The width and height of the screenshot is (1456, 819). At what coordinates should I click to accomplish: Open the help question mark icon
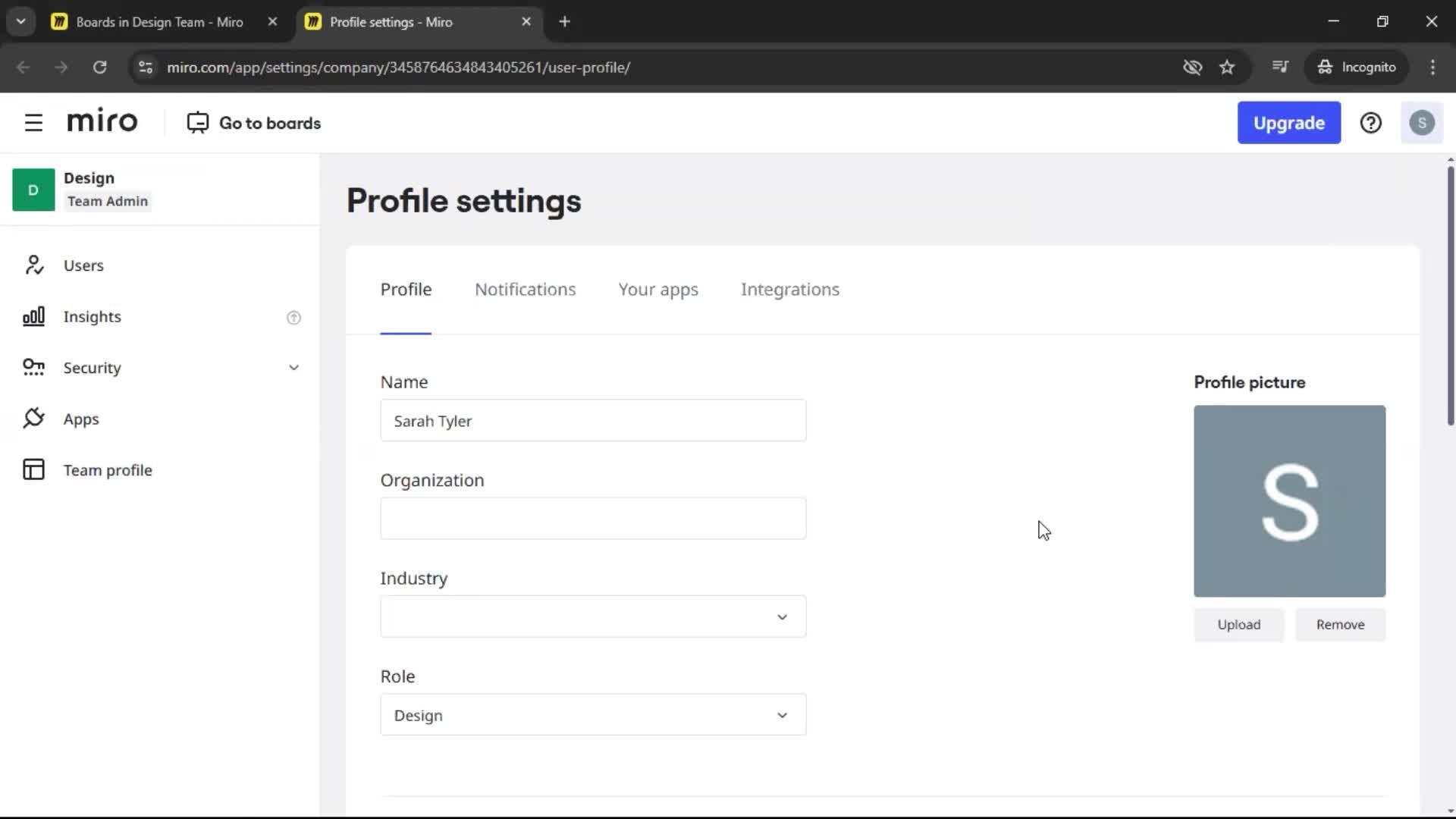[1370, 123]
